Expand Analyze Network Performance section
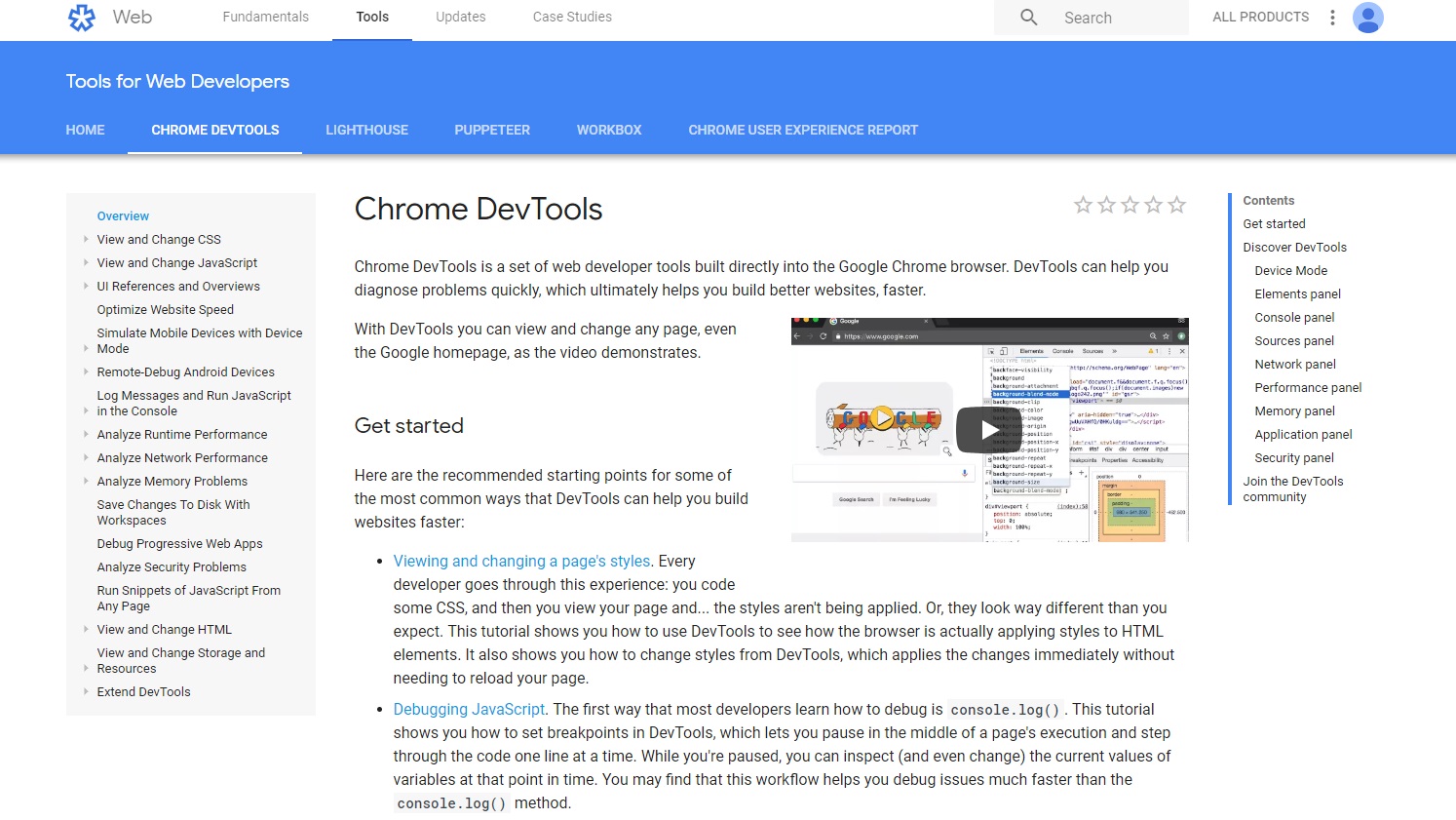 click(x=86, y=457)
